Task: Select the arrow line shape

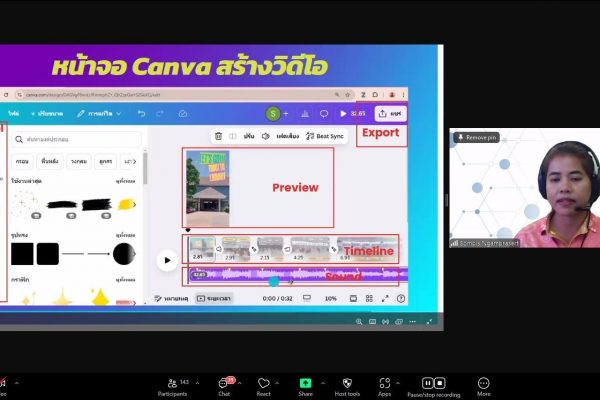Action: coord(99,254)
